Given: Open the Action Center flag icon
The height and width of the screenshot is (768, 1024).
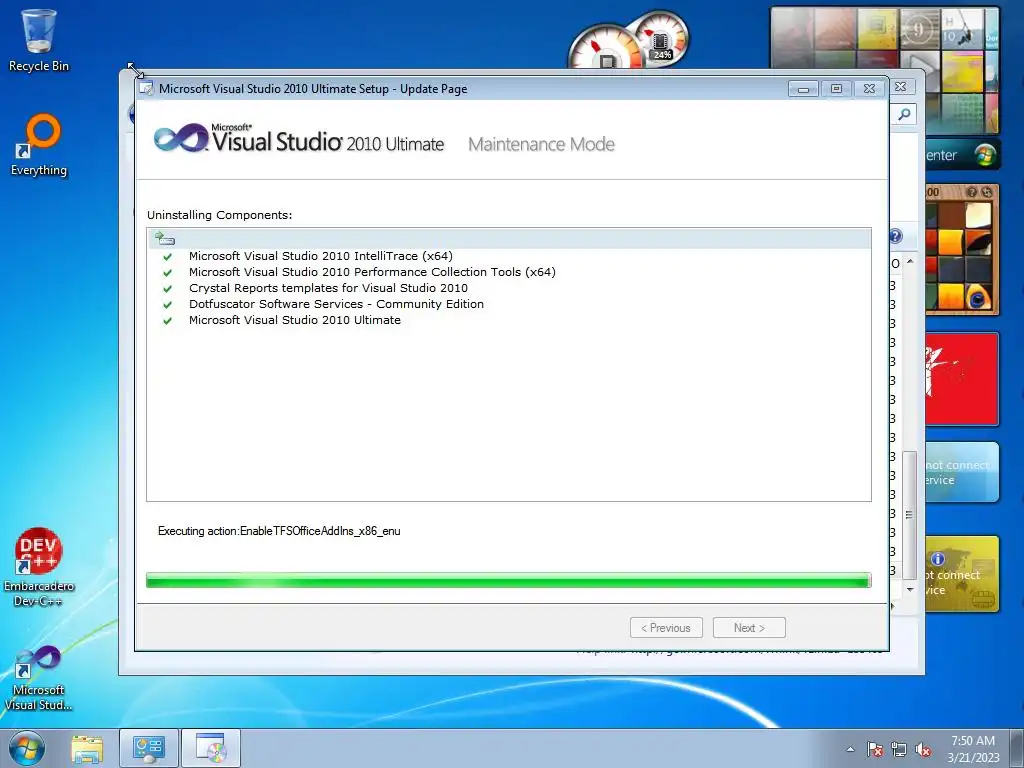Looking at the screenshot, I should 874,749.
